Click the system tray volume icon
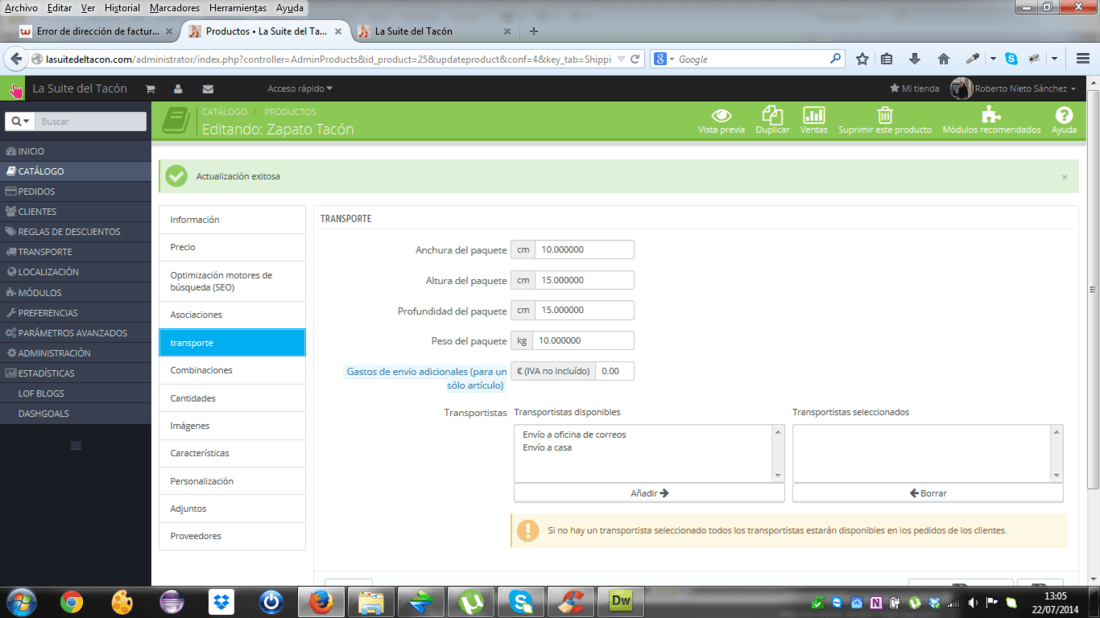Viewport: 1100px width, 618px height. click(972, 603)
